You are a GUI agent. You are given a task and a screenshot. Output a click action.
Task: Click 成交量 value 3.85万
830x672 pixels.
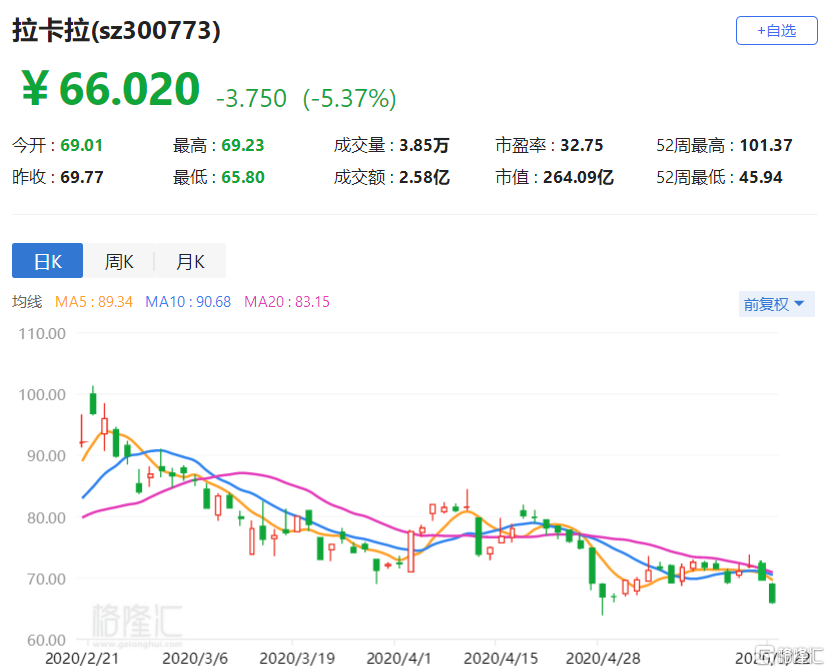(424, 145)
